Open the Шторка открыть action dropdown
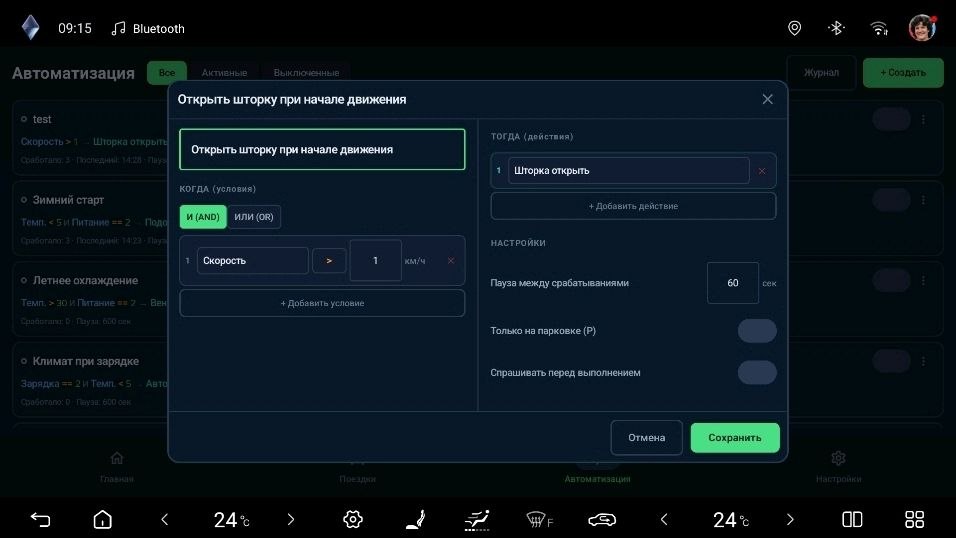The image size is (956, 538). [628, 170]
